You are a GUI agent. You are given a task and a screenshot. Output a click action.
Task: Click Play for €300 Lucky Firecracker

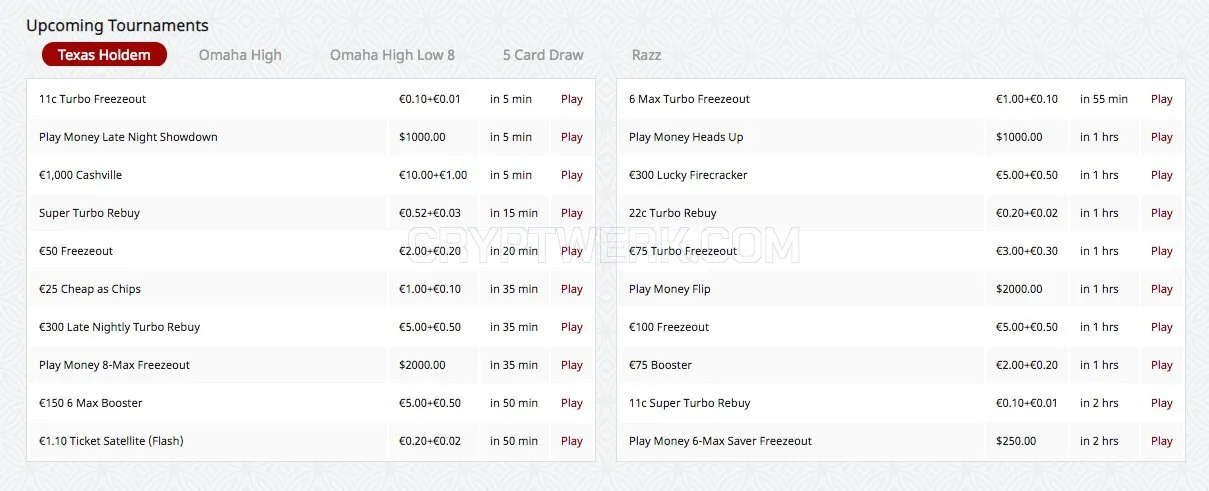pos(1162,175)
